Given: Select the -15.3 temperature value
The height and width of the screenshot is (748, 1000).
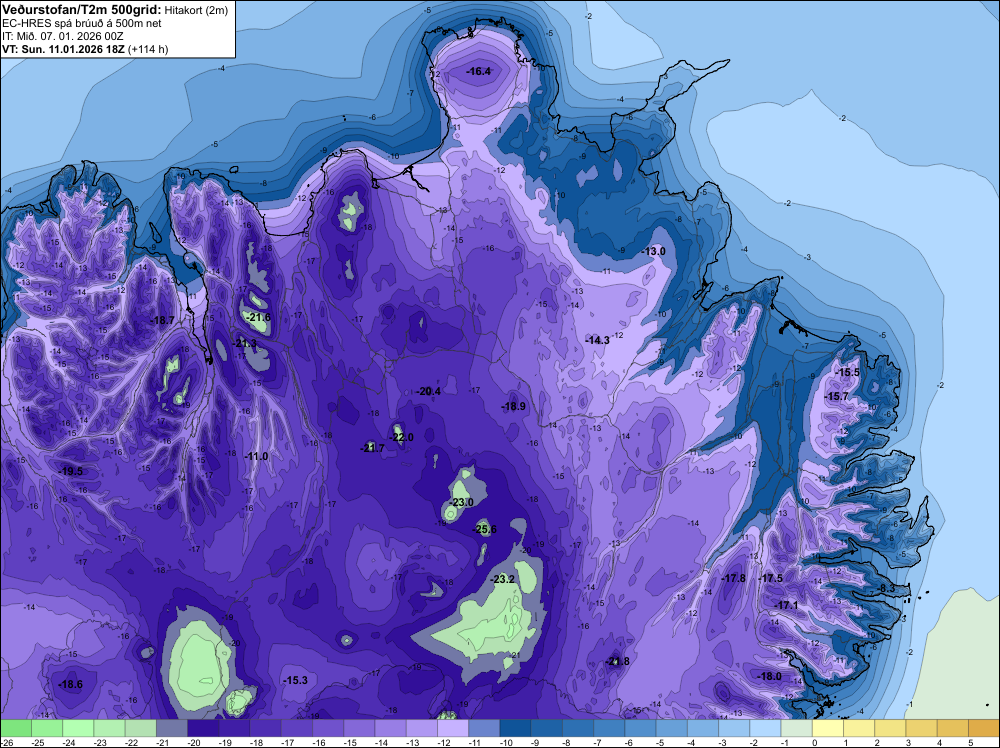Looking at the screenshot, I should 295,680.
